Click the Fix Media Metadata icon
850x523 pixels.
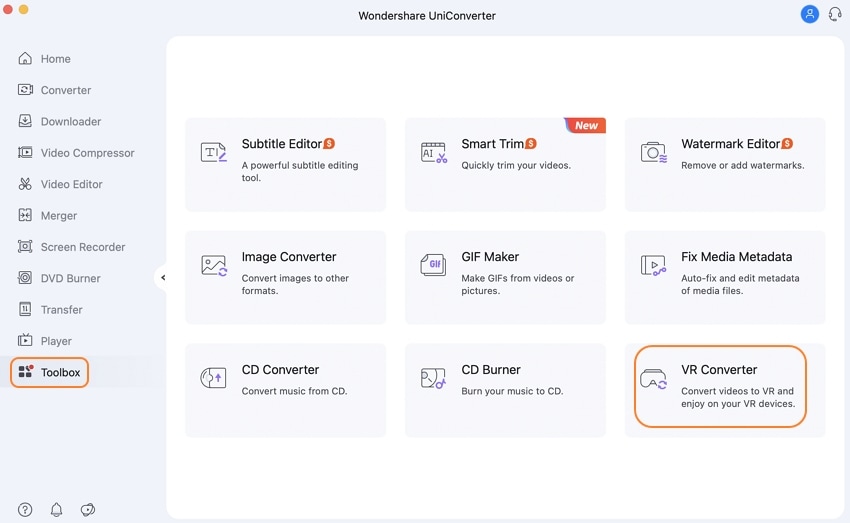[653, 266]
